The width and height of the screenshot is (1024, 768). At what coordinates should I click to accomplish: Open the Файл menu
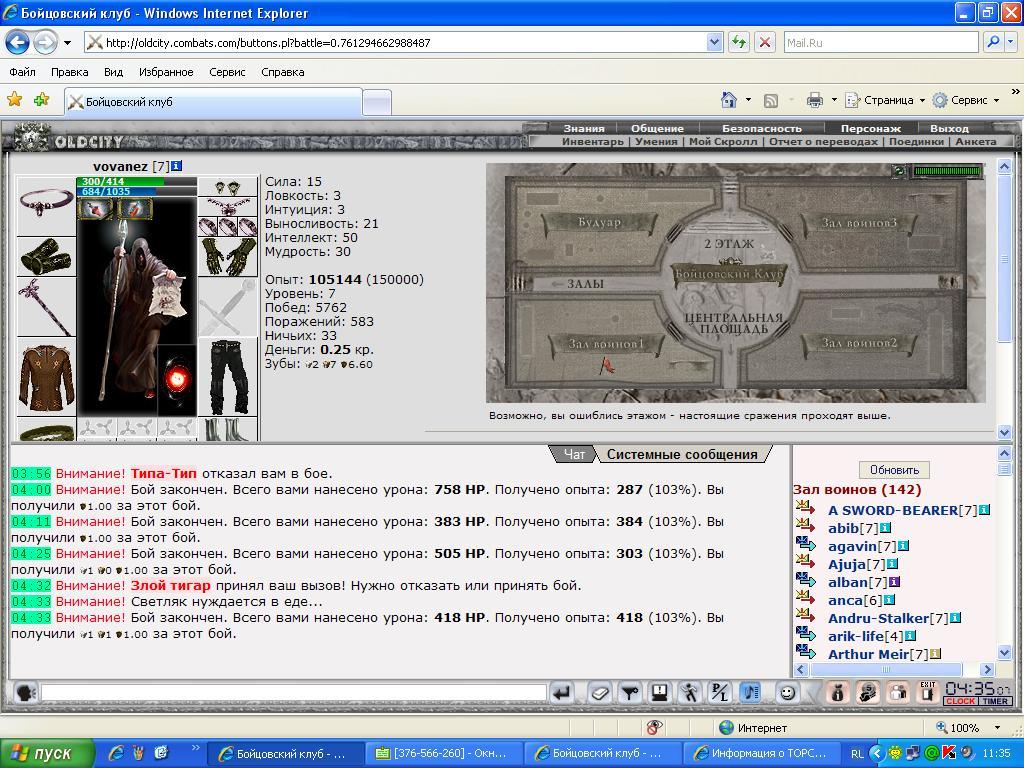click(22, 72)
